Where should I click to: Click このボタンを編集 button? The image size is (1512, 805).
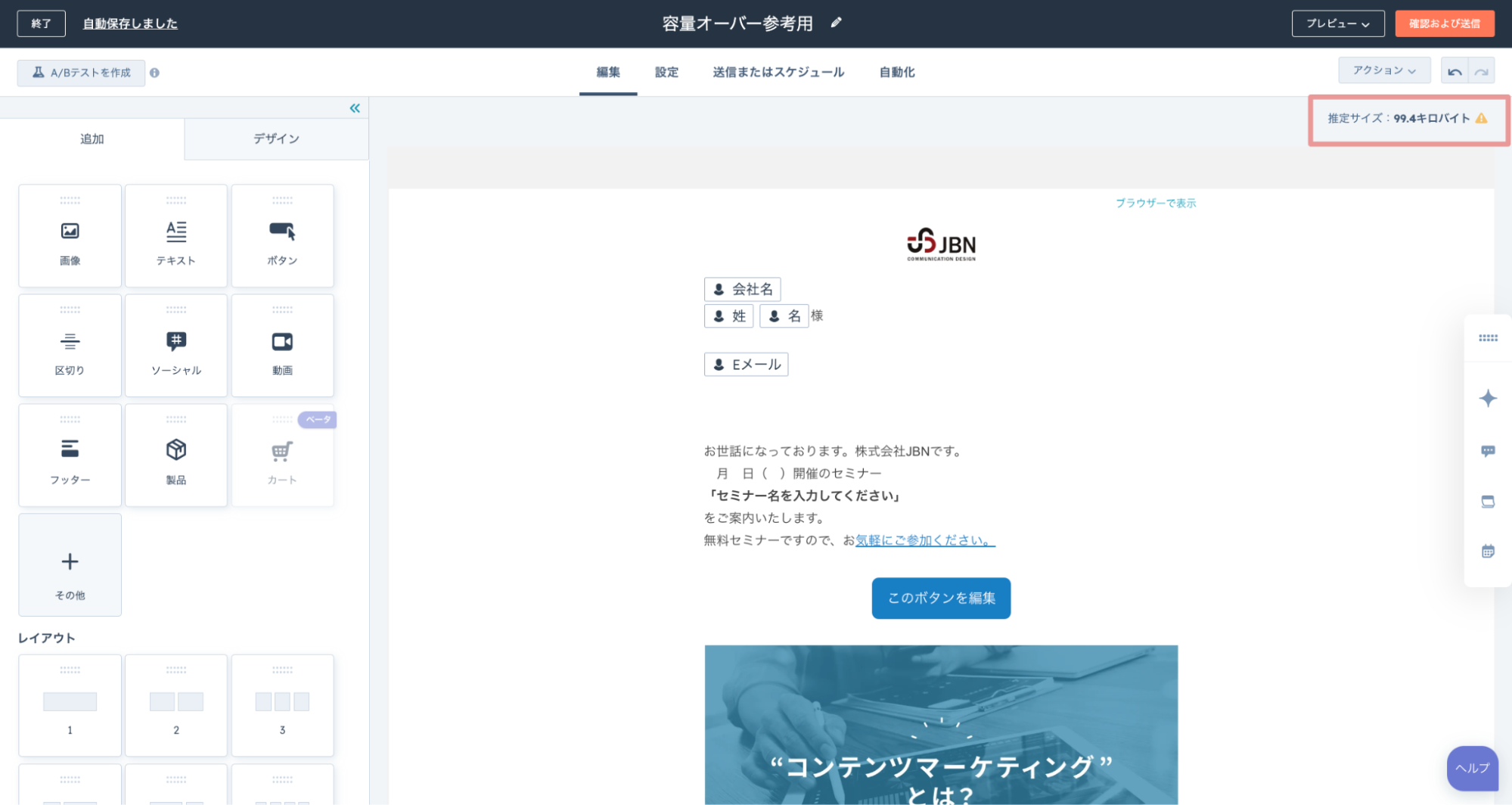coord(941,598)
